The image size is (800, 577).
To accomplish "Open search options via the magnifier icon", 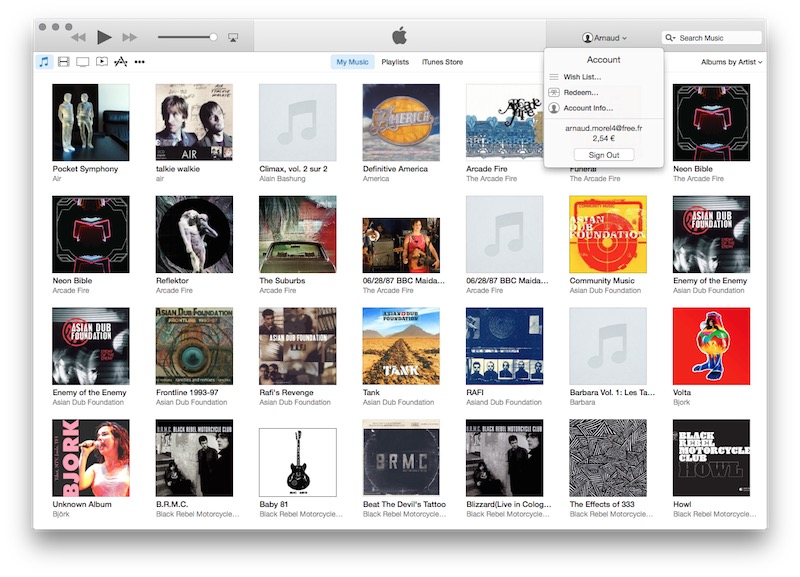I will coord(670,38).
